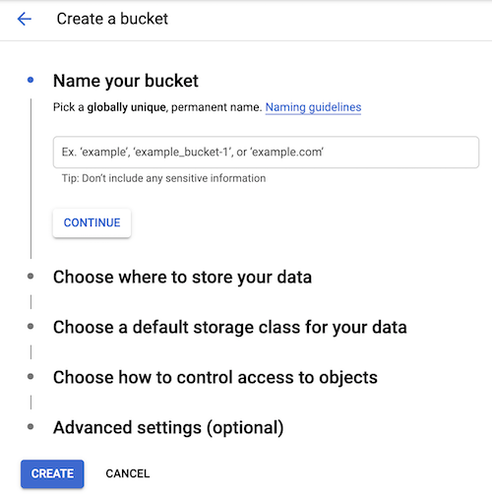Image resolution: width=492 pixels, height=500 pixels.
Task: Click the bullet beside default storage class step
Action: point(30,326)
